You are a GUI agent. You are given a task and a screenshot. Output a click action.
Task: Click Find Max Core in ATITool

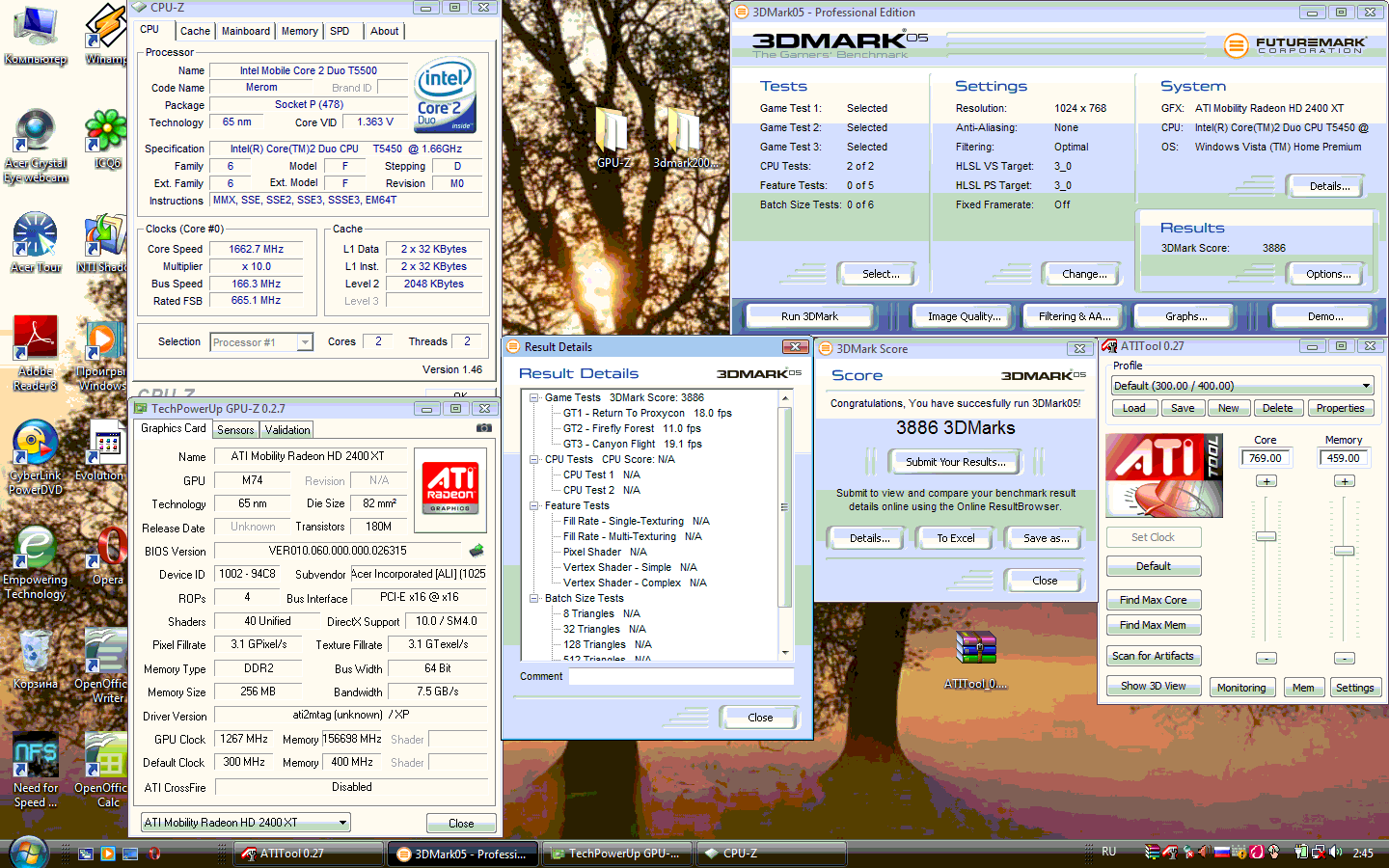coord(1154,600)
